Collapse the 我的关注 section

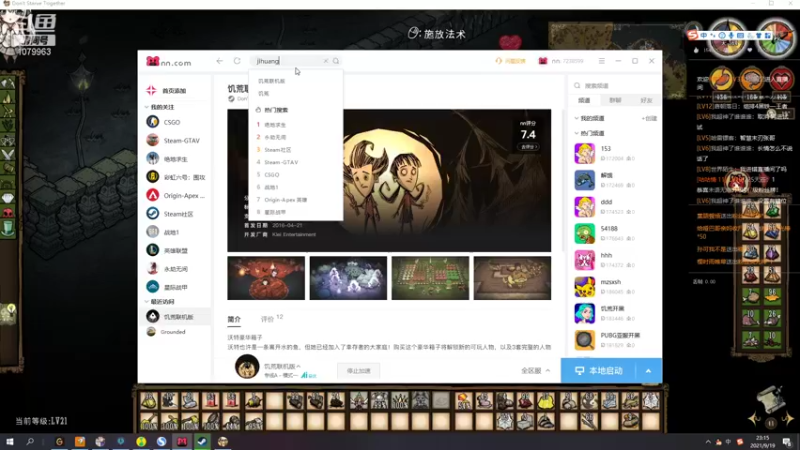coord(147,107)
